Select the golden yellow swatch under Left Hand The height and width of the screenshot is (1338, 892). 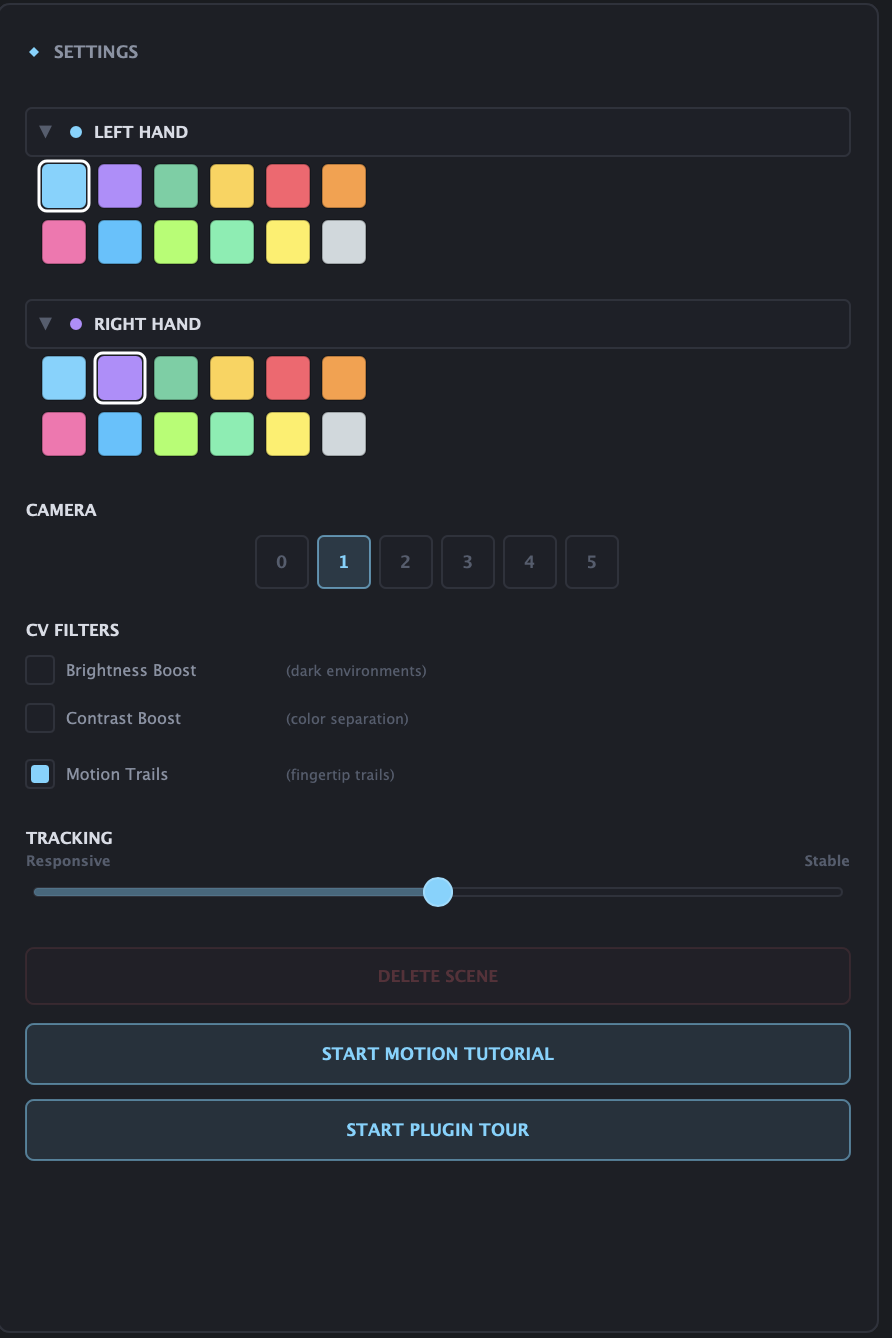tap(232, 186)
